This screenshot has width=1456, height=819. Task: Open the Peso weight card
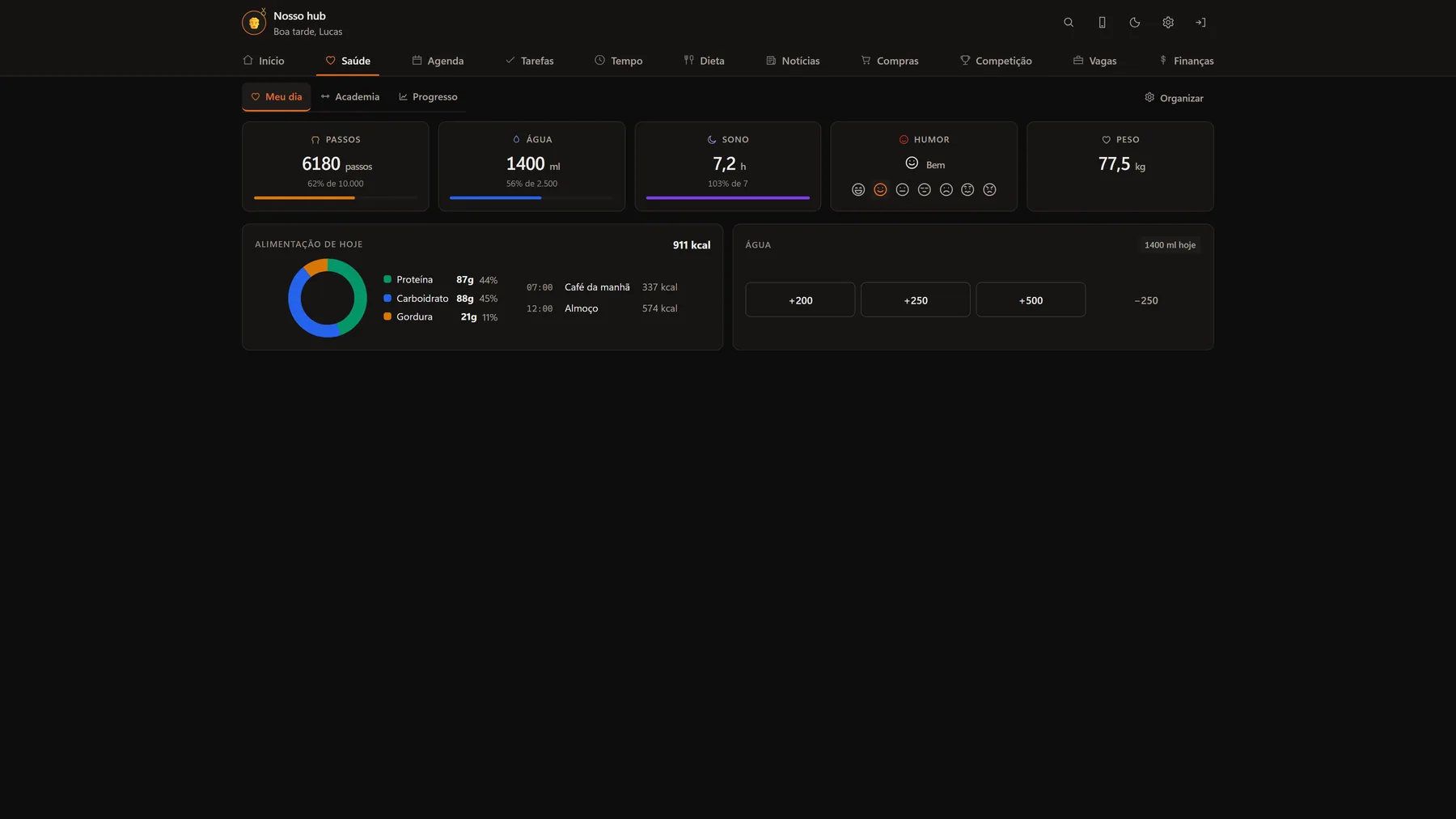[1120, 167]
